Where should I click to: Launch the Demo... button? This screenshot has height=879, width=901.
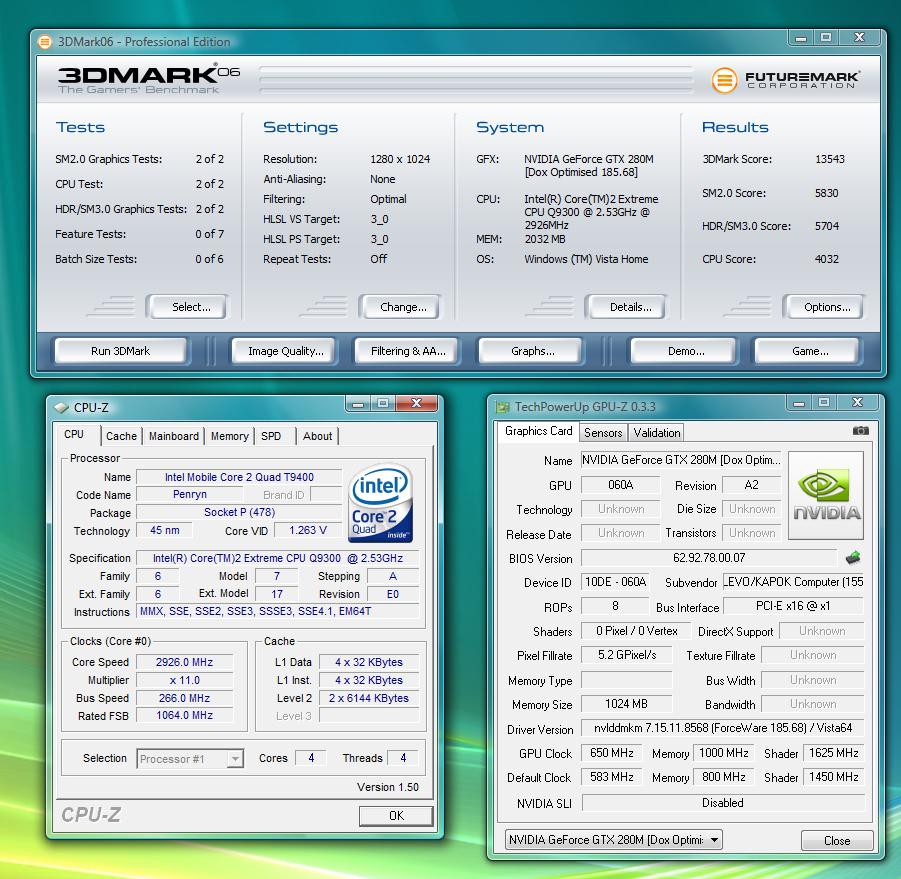[x=686, y=351]
